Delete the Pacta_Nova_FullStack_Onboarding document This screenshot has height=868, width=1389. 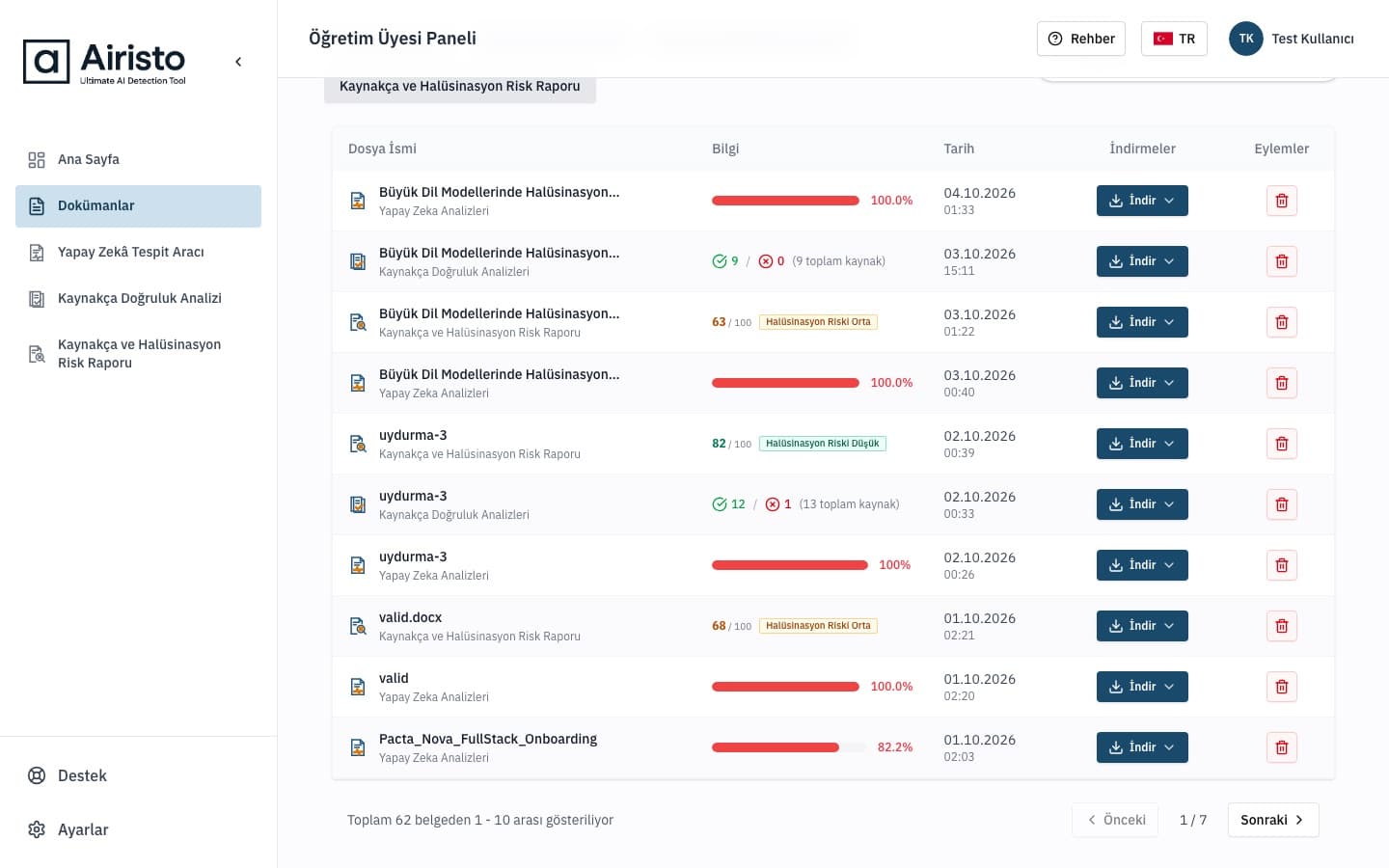click(x=1281, y=747)
